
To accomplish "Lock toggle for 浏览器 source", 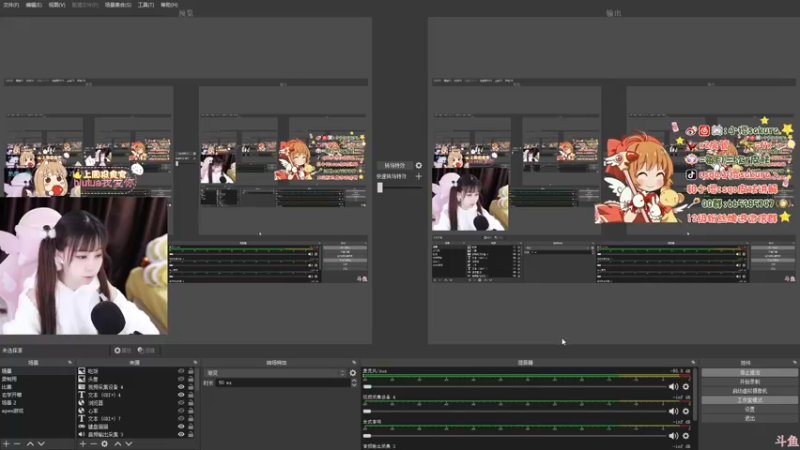I will (x=191, y=403).
